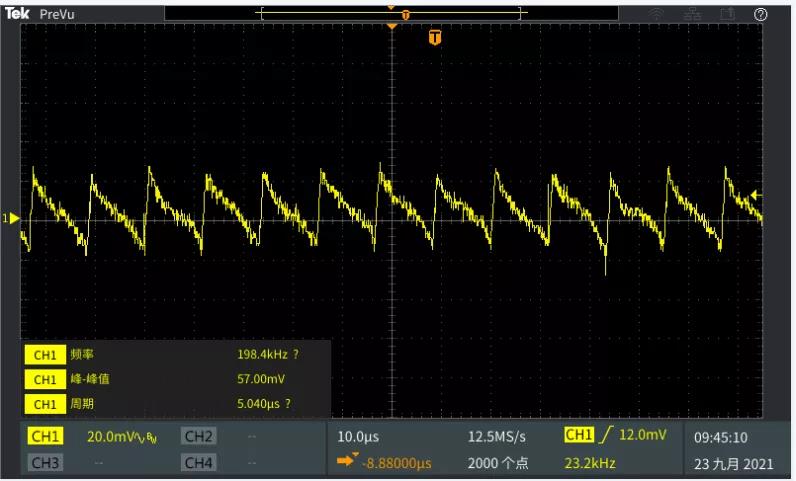Click the CH1 peak-to-peak measurement badge
Image resolution: width=796 pixels, height=481 pixels.
point(45,379)
